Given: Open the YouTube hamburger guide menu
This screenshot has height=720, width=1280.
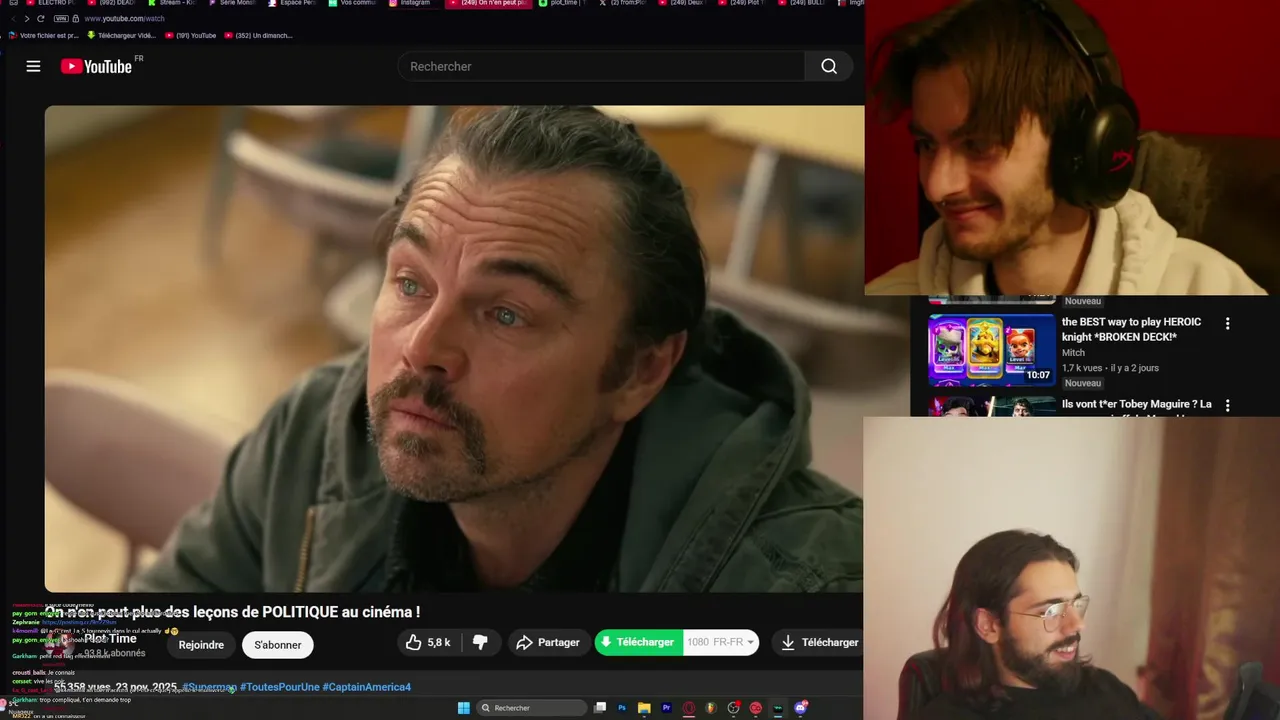Looking at the screenshot, I should 33,66.
